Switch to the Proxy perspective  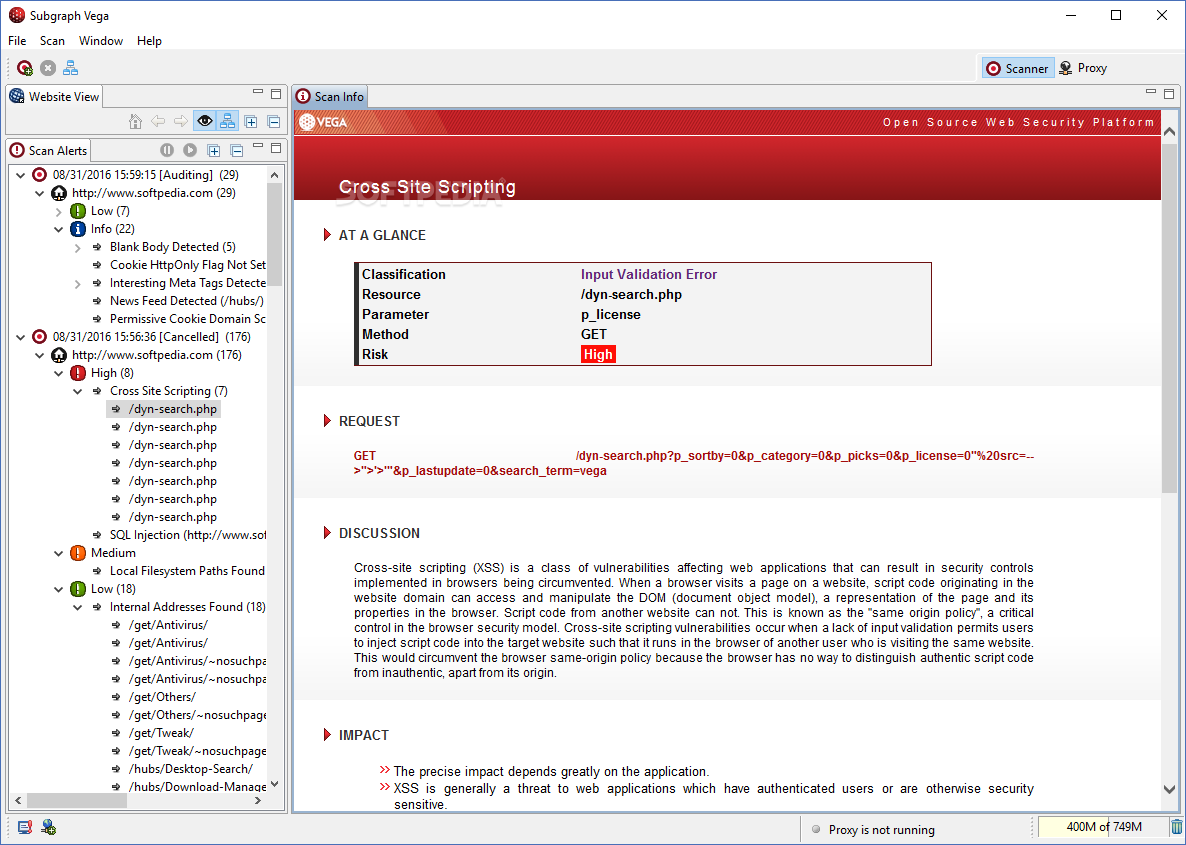pos(1083,68)
